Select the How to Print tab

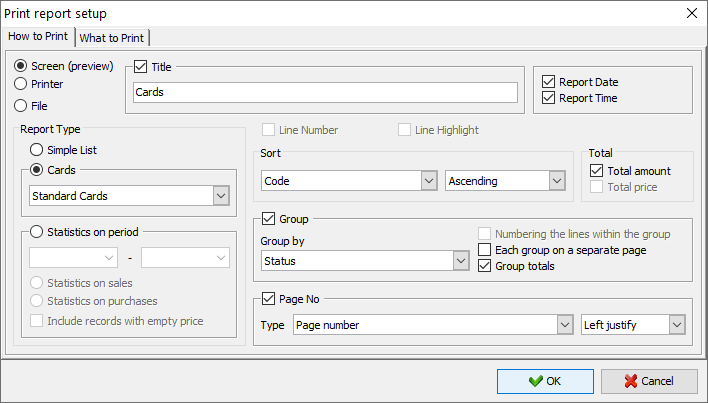[38, 36]
